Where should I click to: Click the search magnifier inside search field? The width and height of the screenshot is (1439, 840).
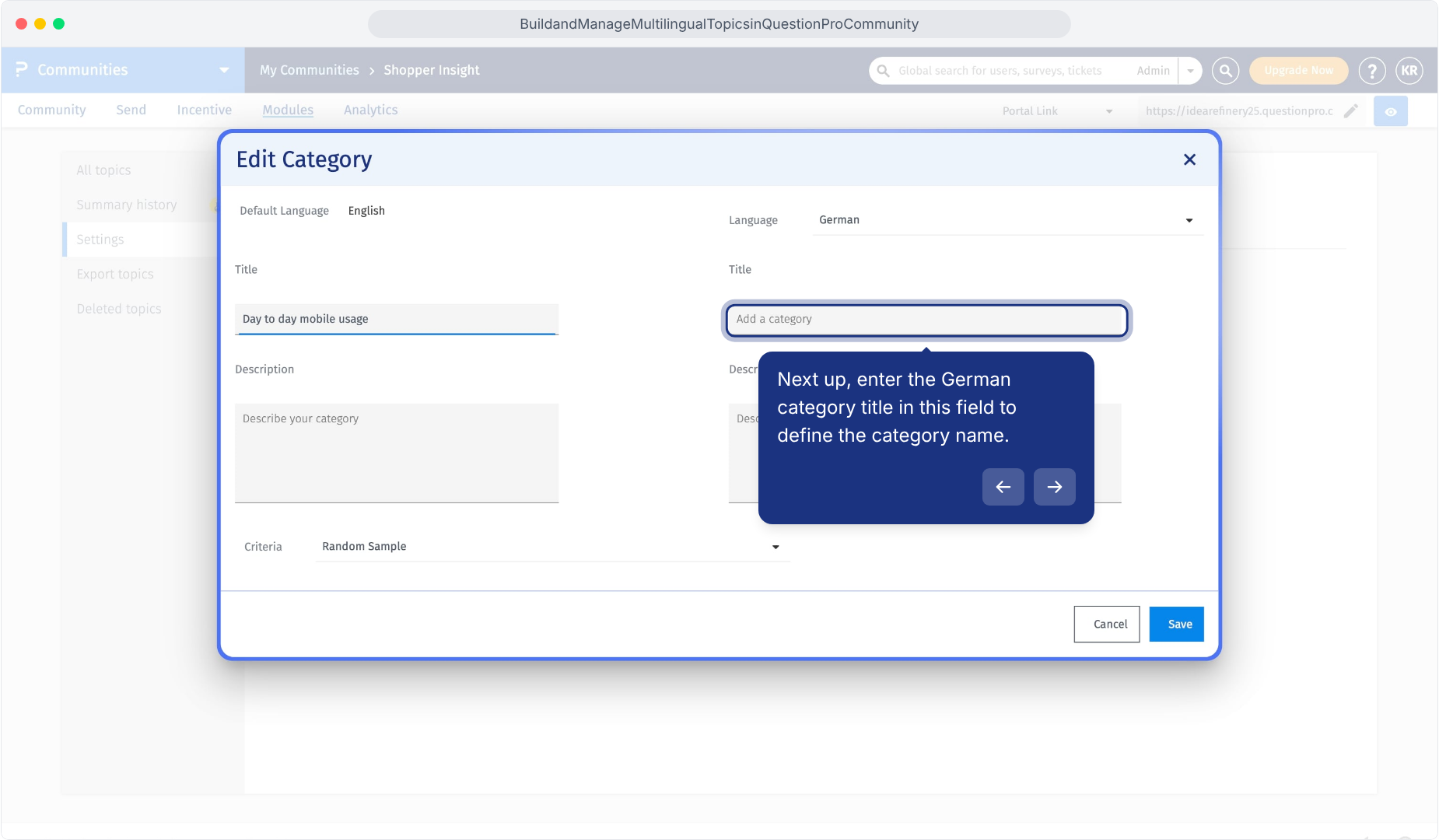pos(883,71)
